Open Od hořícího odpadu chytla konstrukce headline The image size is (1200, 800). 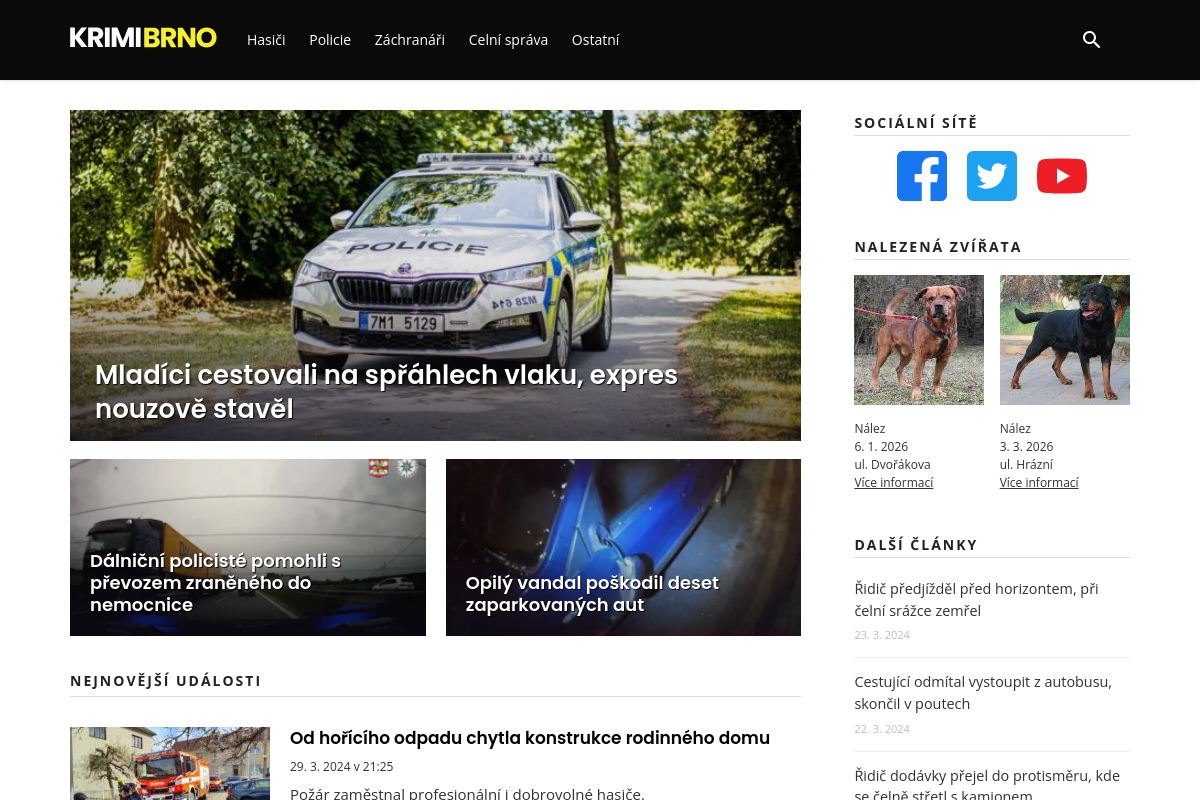pos(530,738)
